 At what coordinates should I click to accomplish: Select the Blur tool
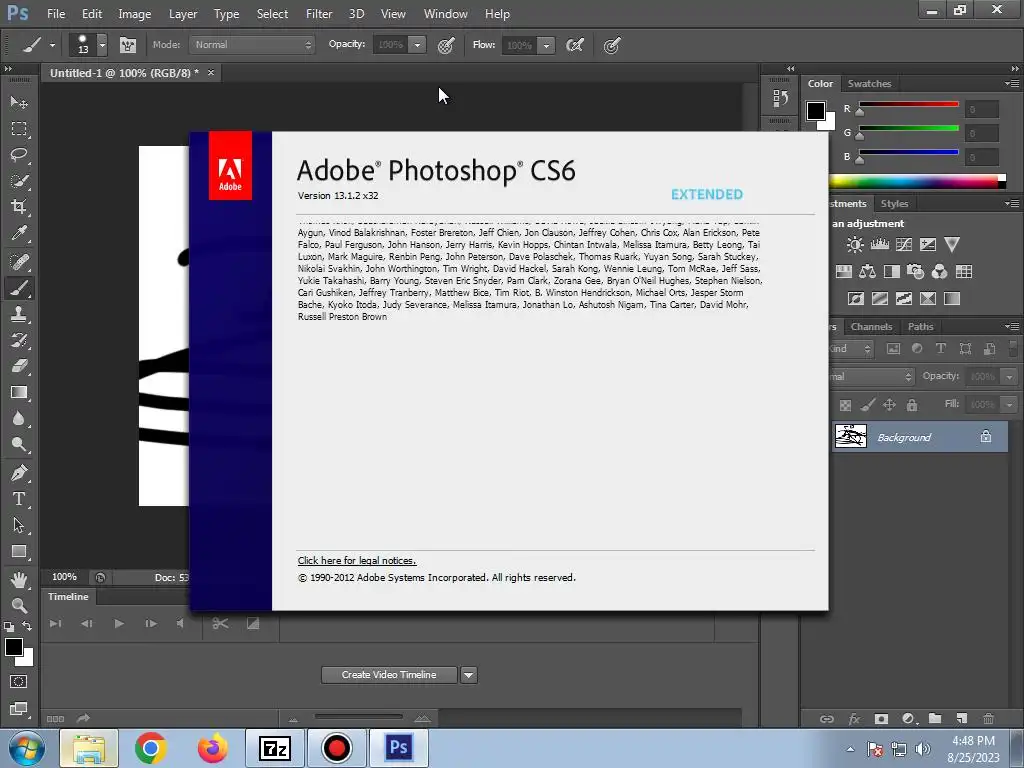(18, 419)
